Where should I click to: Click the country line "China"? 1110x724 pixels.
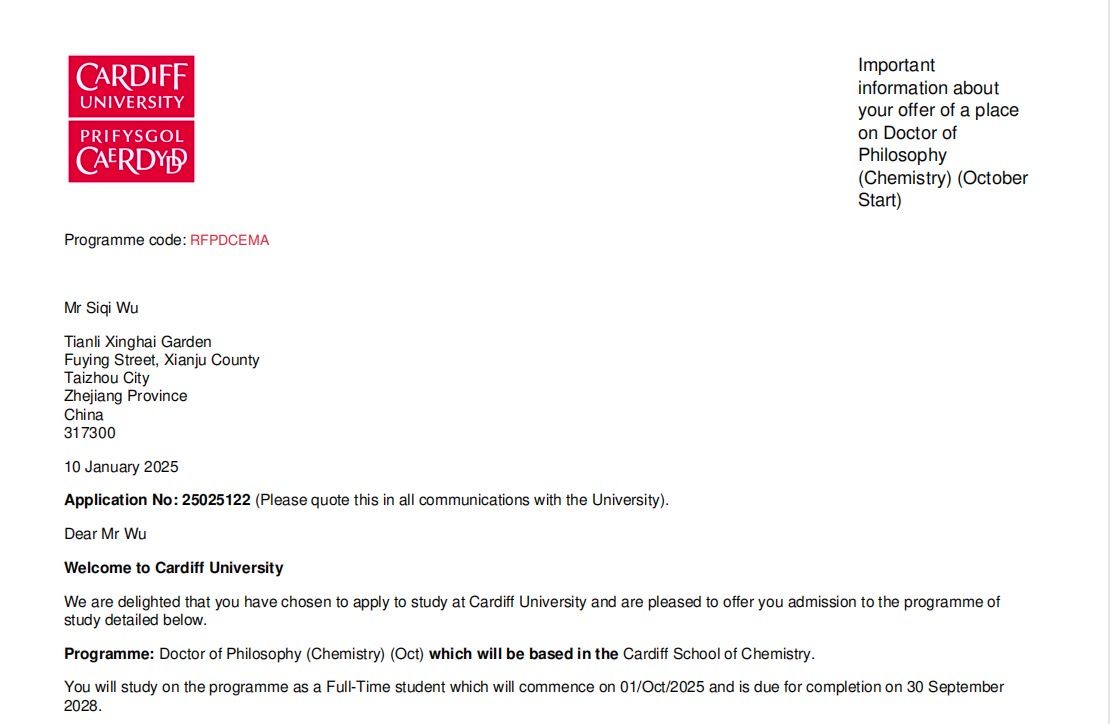pyautogui.click(x=84, y=415)
